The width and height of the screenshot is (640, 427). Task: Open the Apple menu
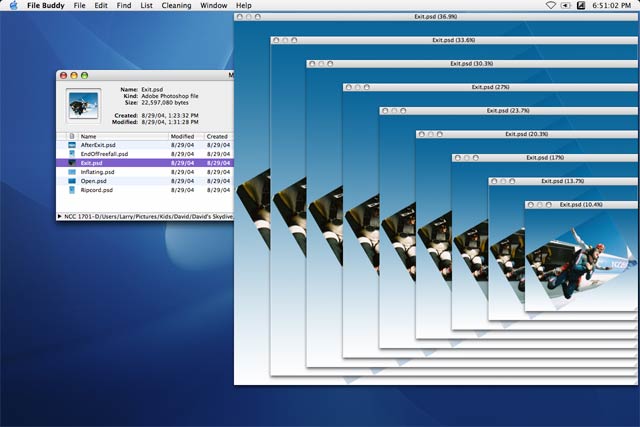pos(13,5)
